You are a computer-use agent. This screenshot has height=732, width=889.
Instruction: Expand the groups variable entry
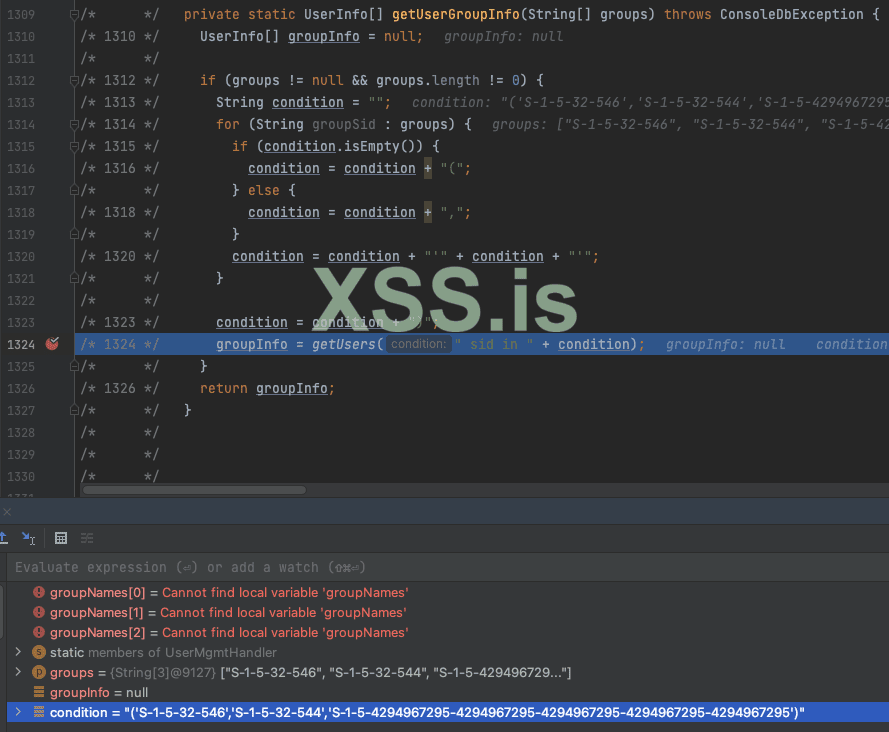[19, 672]
